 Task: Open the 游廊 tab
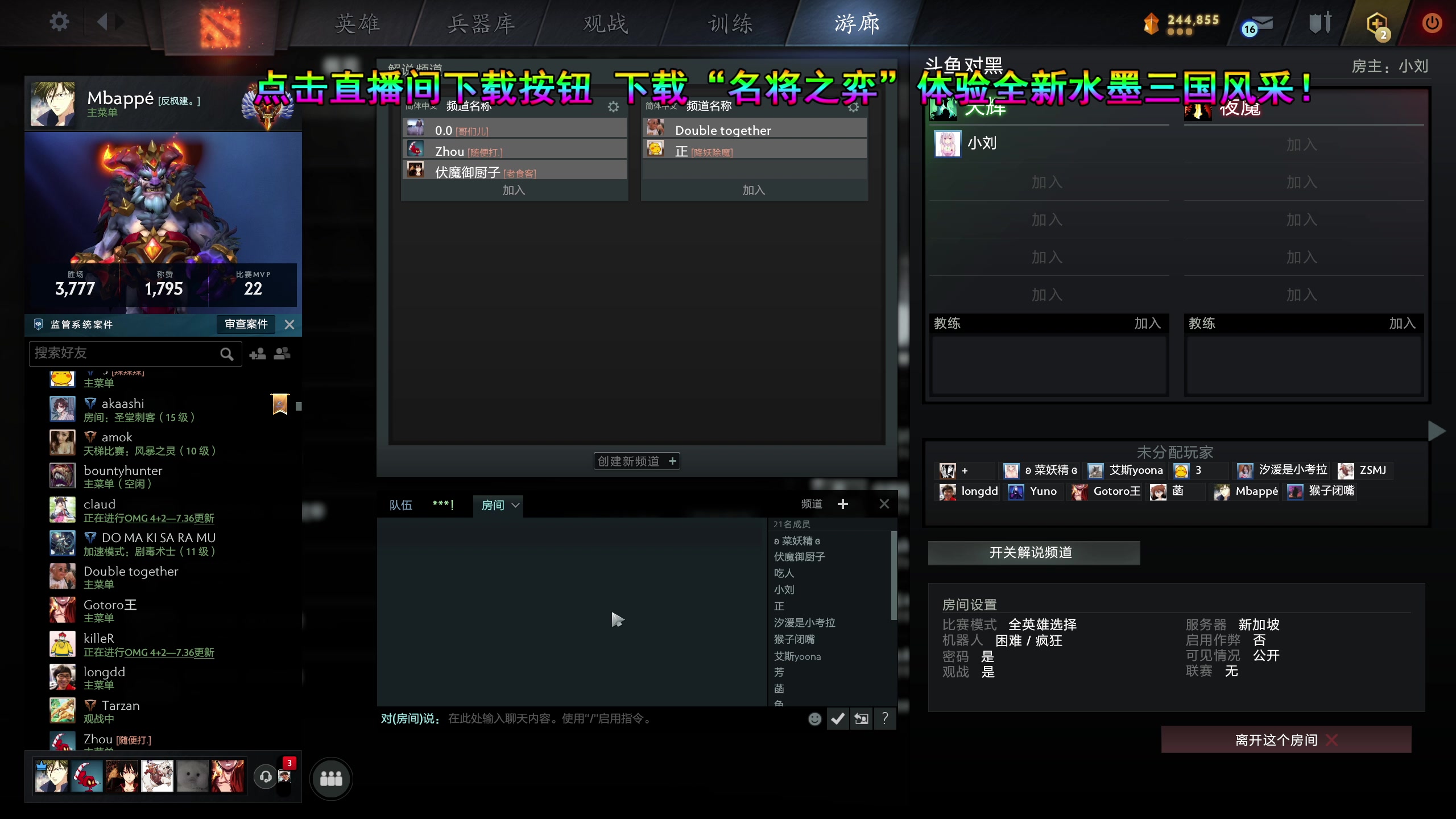857,23
